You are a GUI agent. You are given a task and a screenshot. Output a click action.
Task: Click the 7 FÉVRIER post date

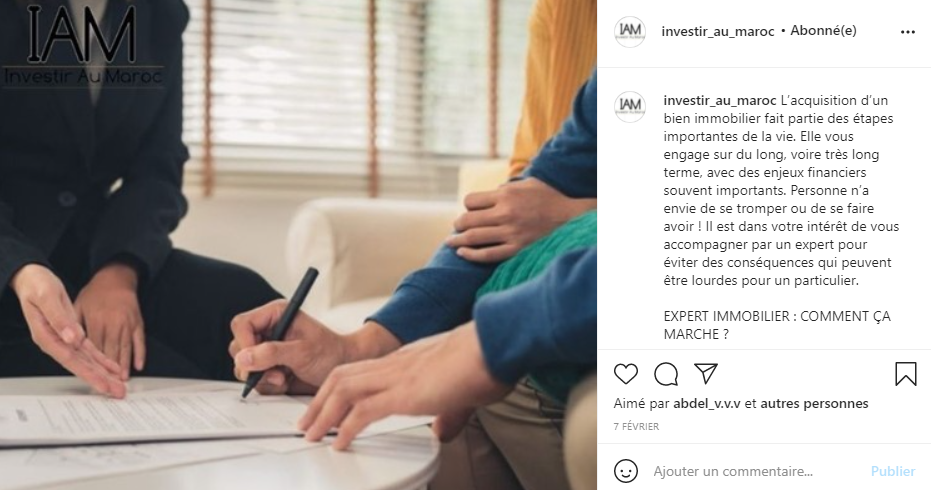click(636, 426)
